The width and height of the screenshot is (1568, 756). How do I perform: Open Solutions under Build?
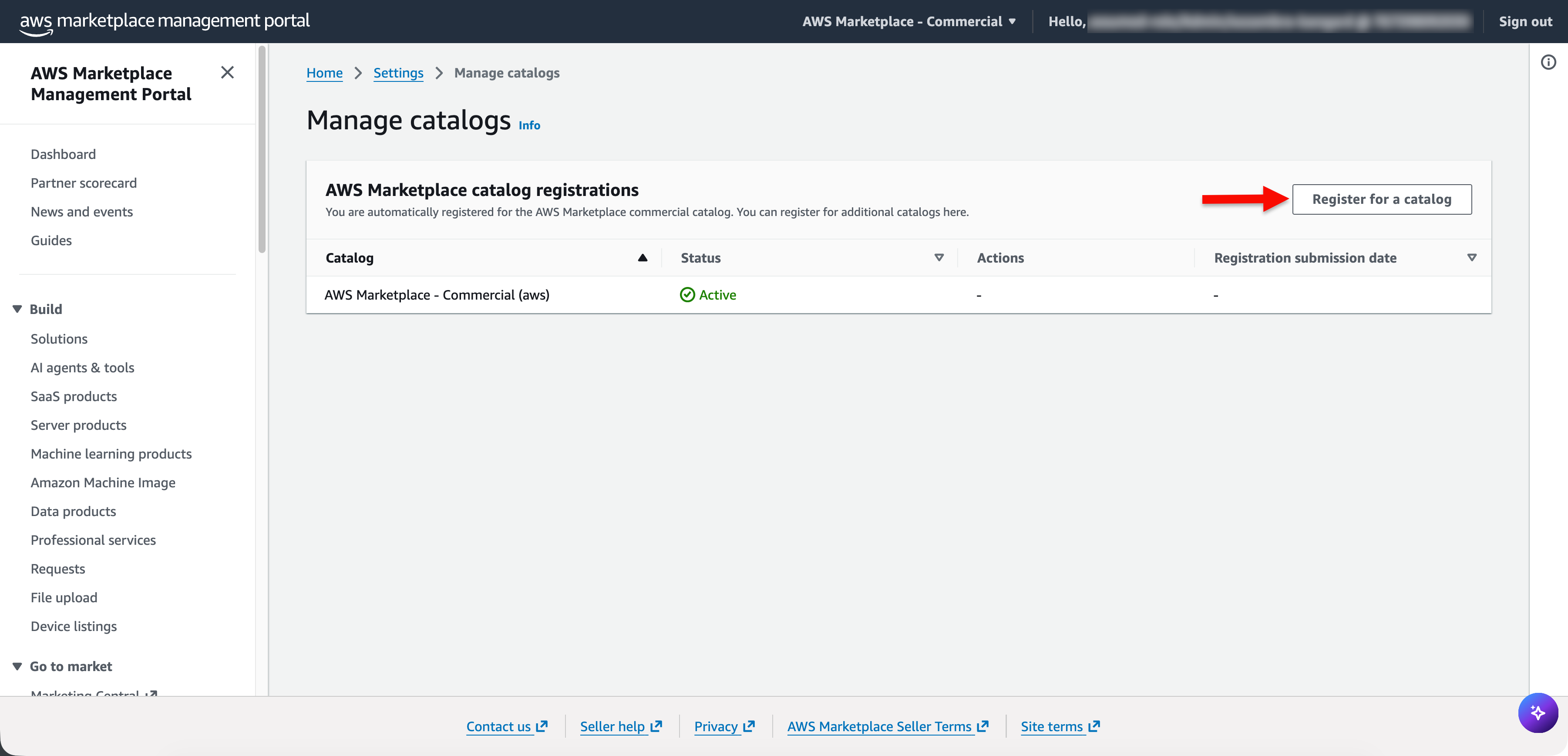click(59, 339)
